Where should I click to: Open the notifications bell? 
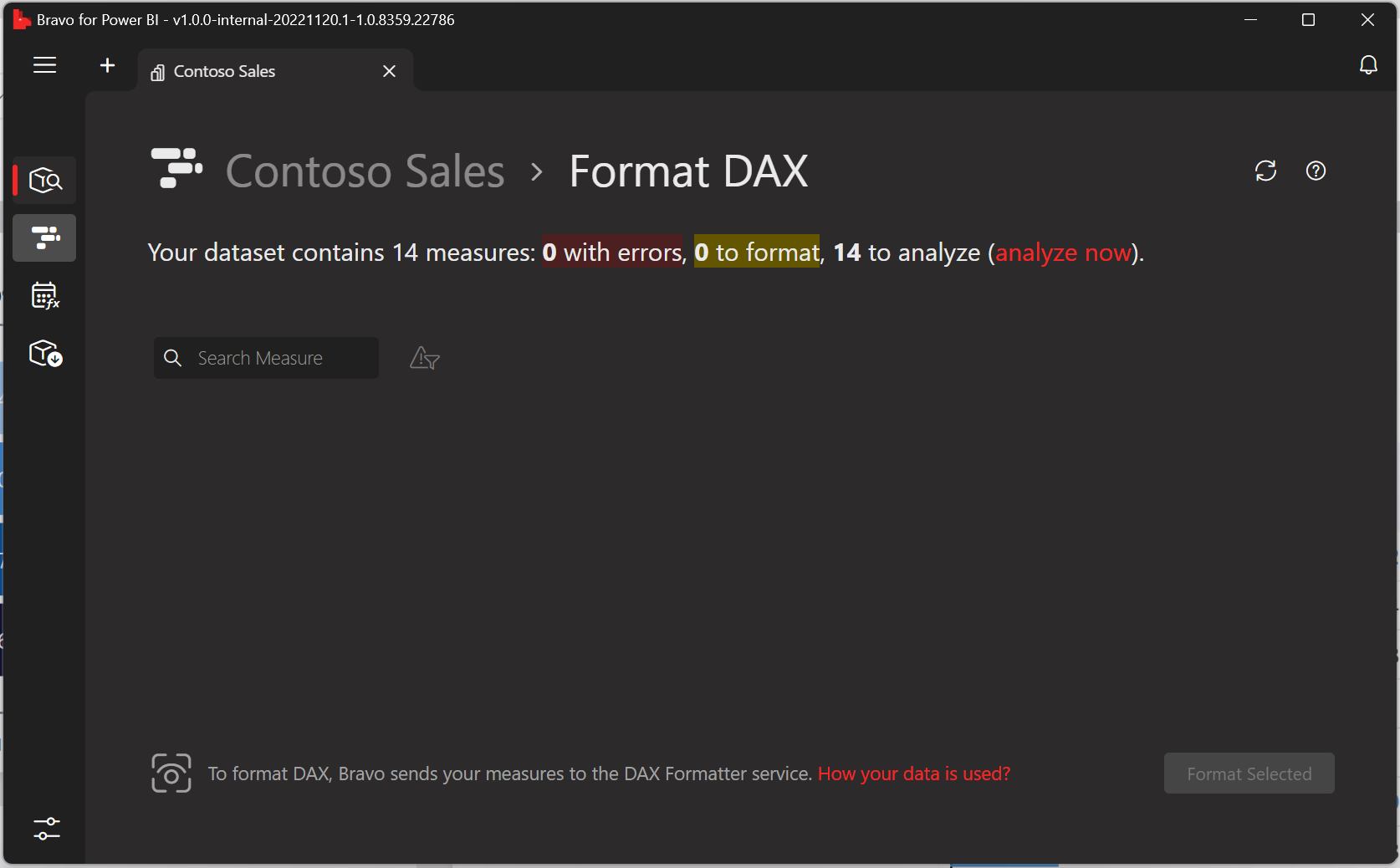point(1368,64)
